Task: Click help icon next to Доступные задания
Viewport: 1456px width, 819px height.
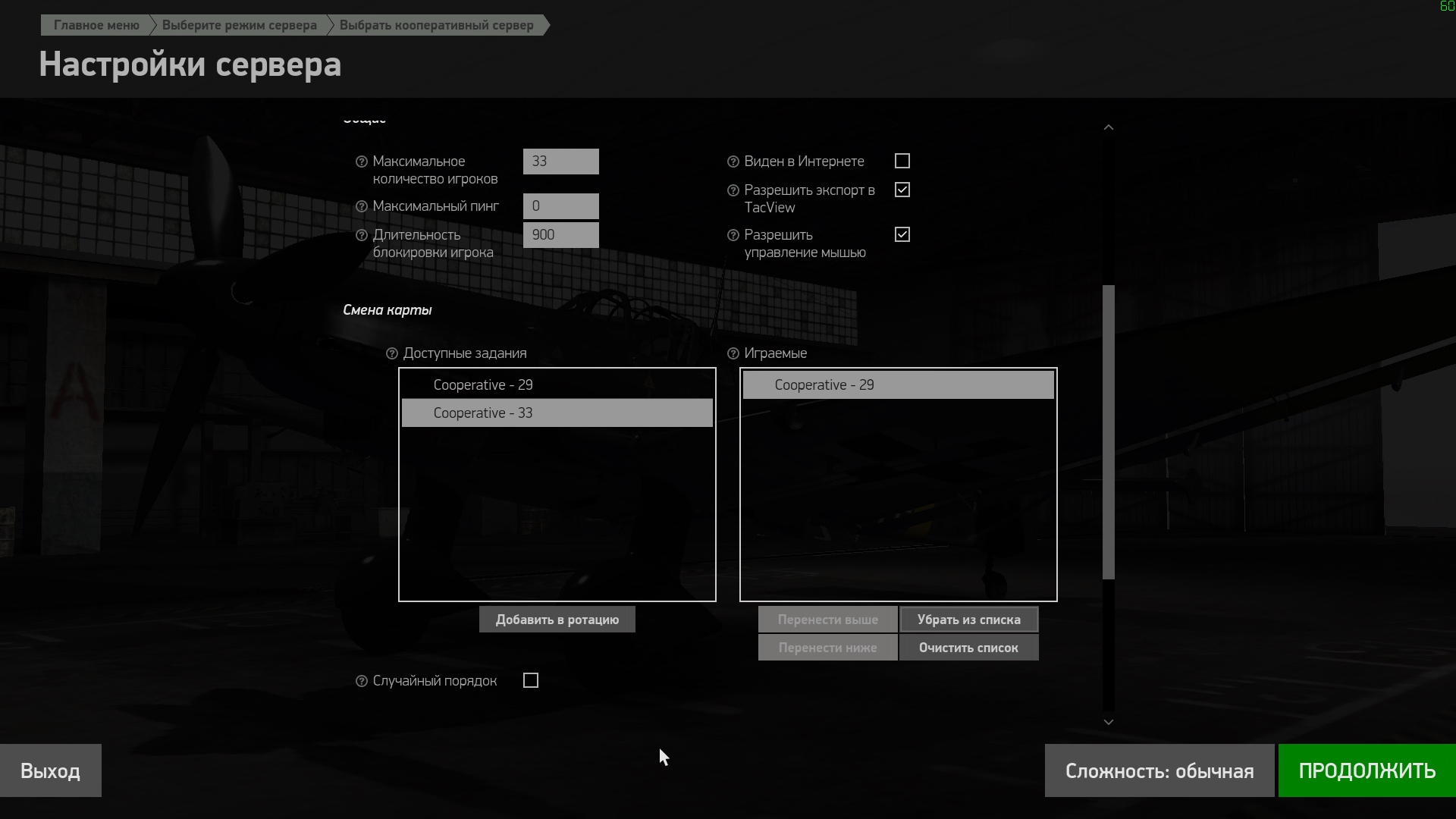Action: 392,353
